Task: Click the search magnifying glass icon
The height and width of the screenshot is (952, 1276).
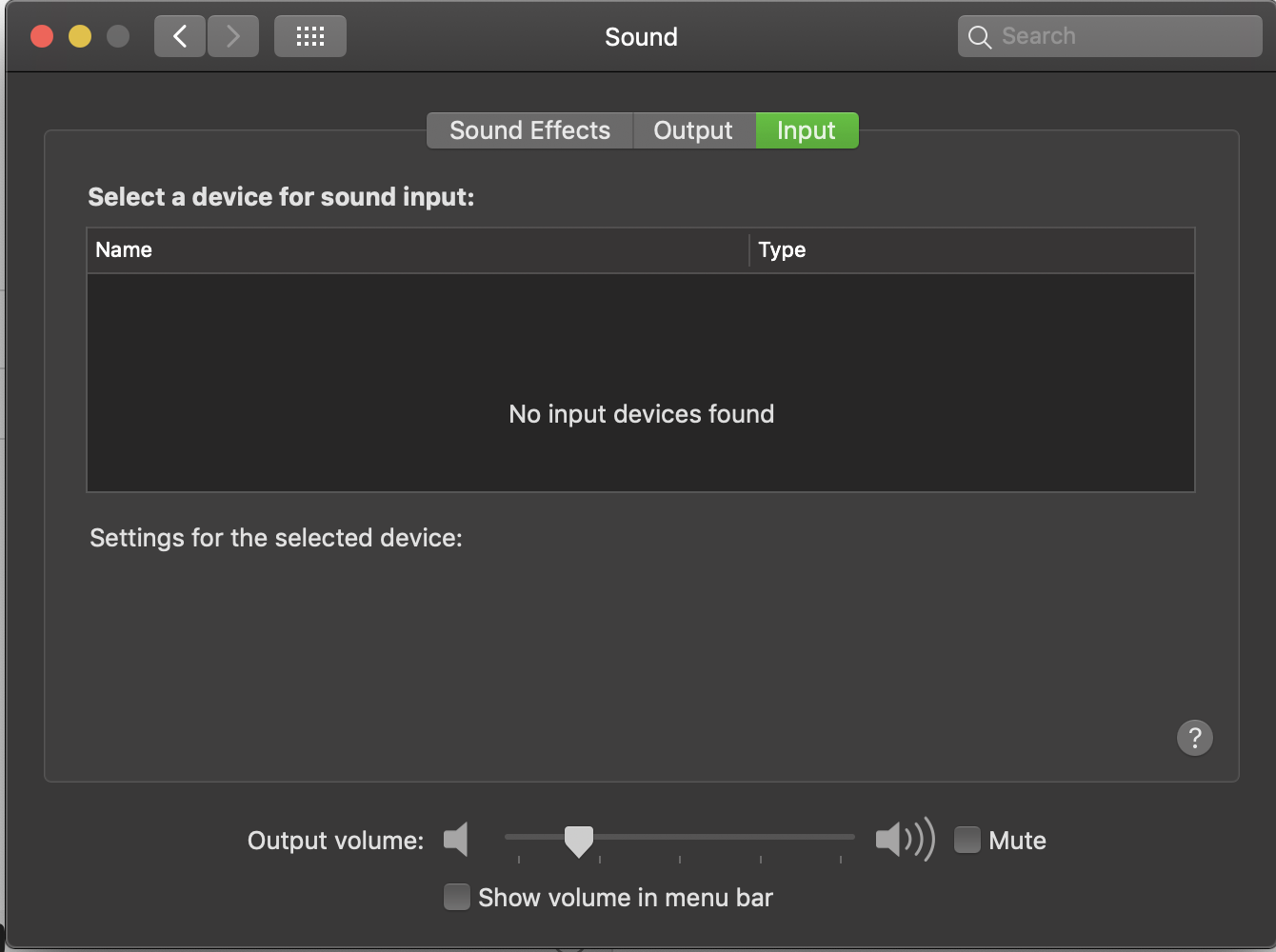Action: pos(979,37)
